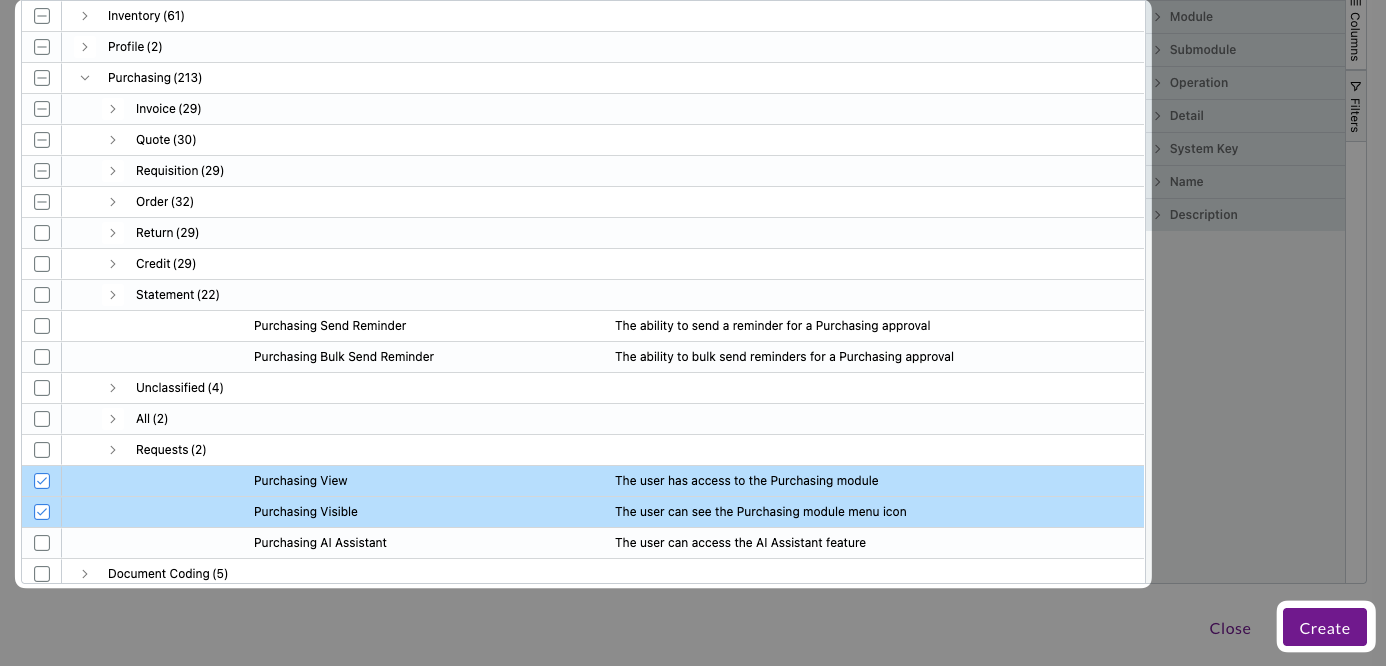The height and width of the screenshot is (666, 1386).
Task: Expand the Quote (30) subgroup chevron
Action: click(x=113, y=140)
